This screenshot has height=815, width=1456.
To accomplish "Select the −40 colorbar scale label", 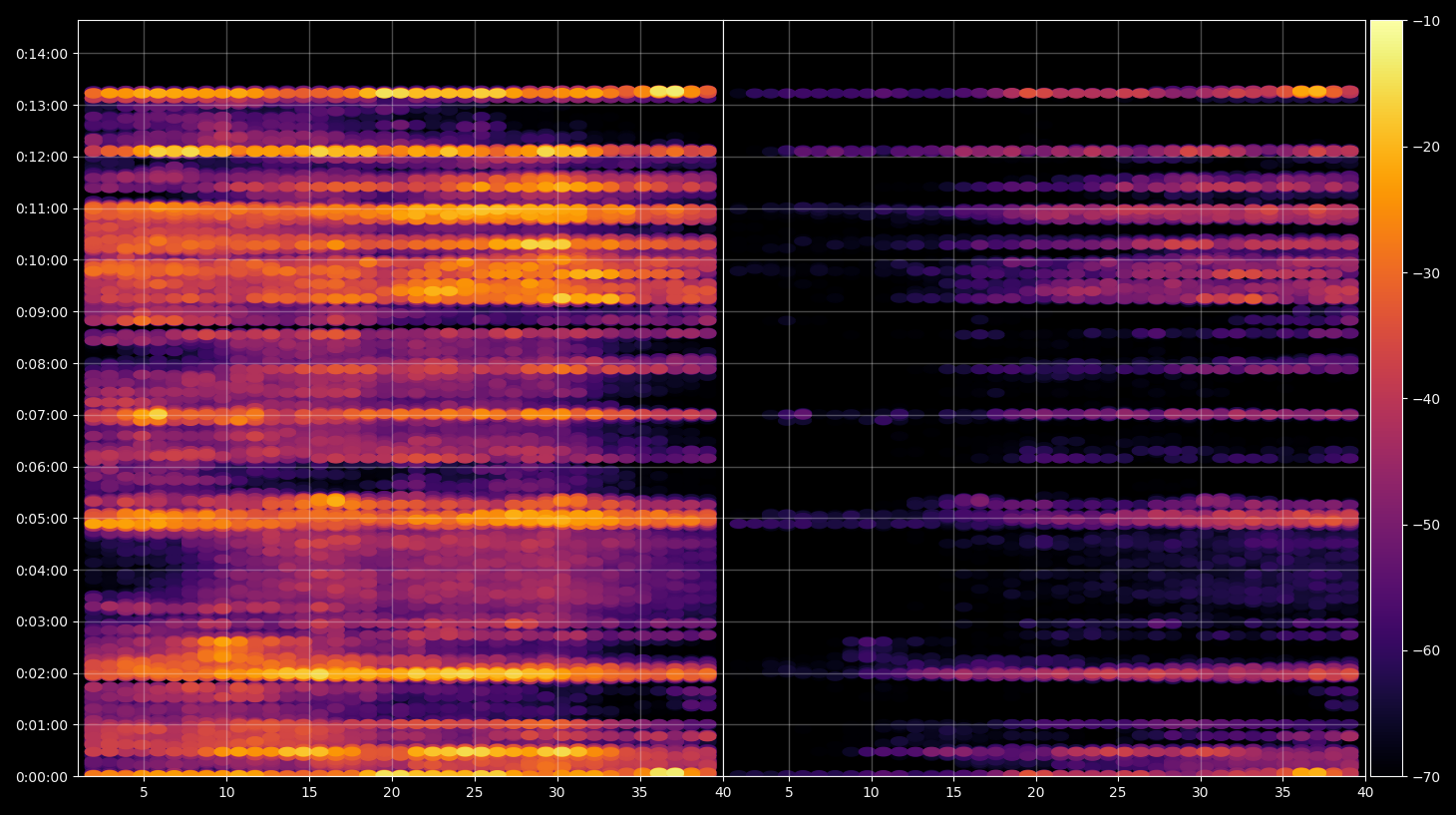I will pos(1426,399).
